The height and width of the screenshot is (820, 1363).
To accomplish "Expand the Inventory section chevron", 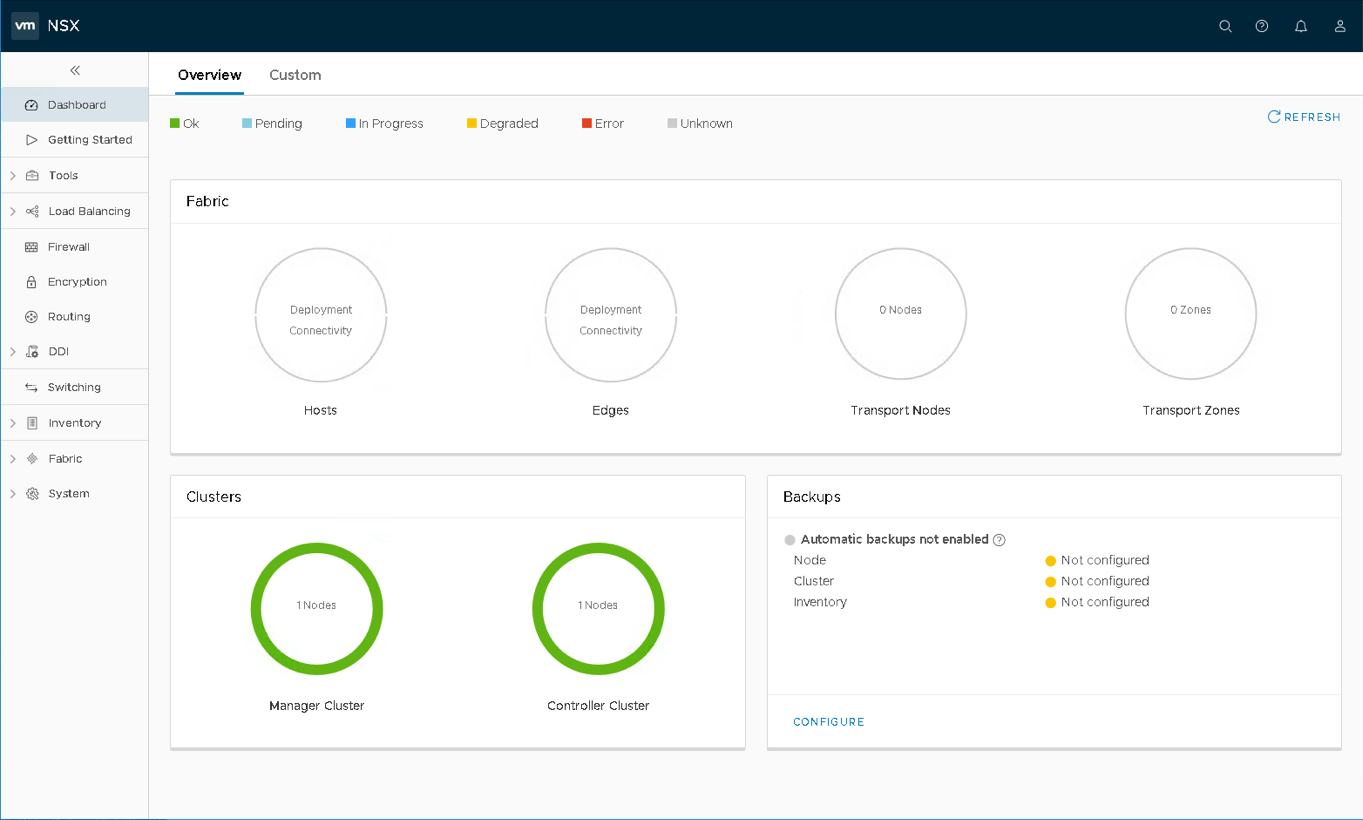I will pyautogui.click(x=13, y=423).
